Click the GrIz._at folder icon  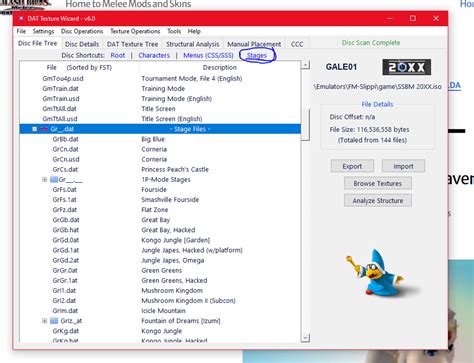(54, 321)
